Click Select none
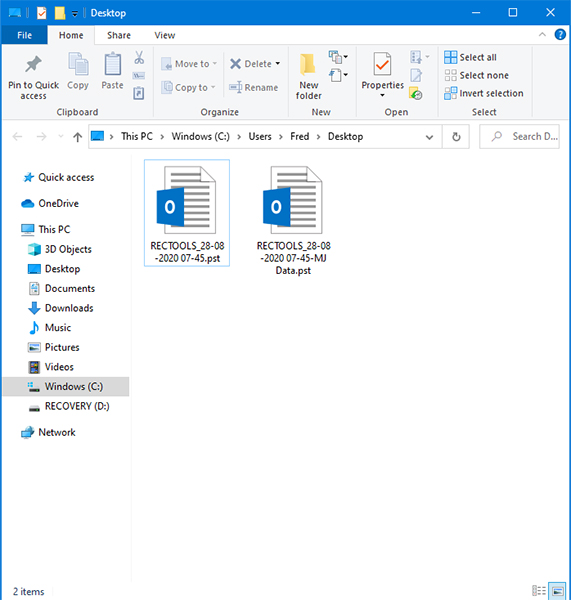The width and height of the screenshot is (571, 600). pyautogui.click(x=477, y=75)
